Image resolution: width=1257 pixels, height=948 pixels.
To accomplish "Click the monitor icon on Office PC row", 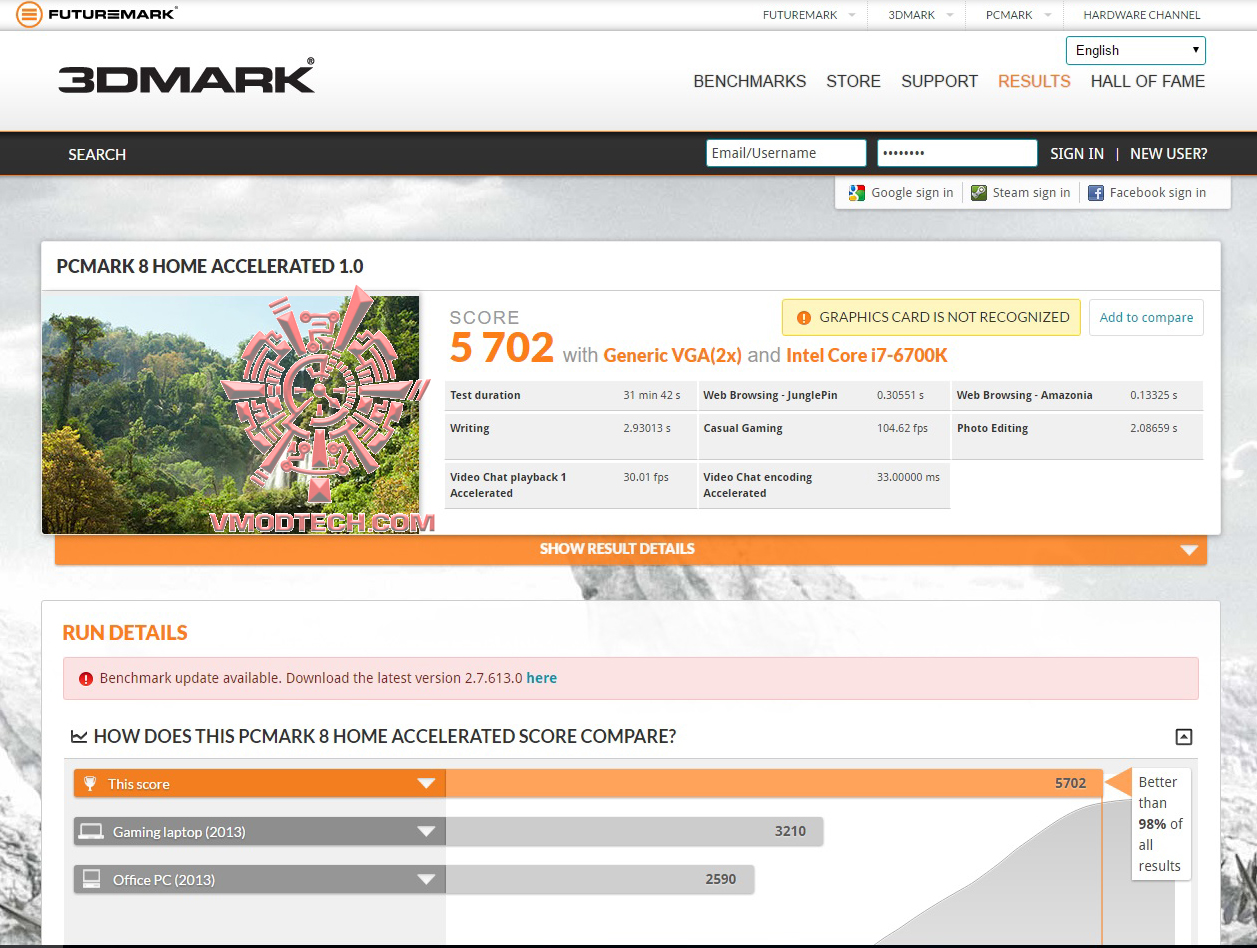I will coord(93,879).
